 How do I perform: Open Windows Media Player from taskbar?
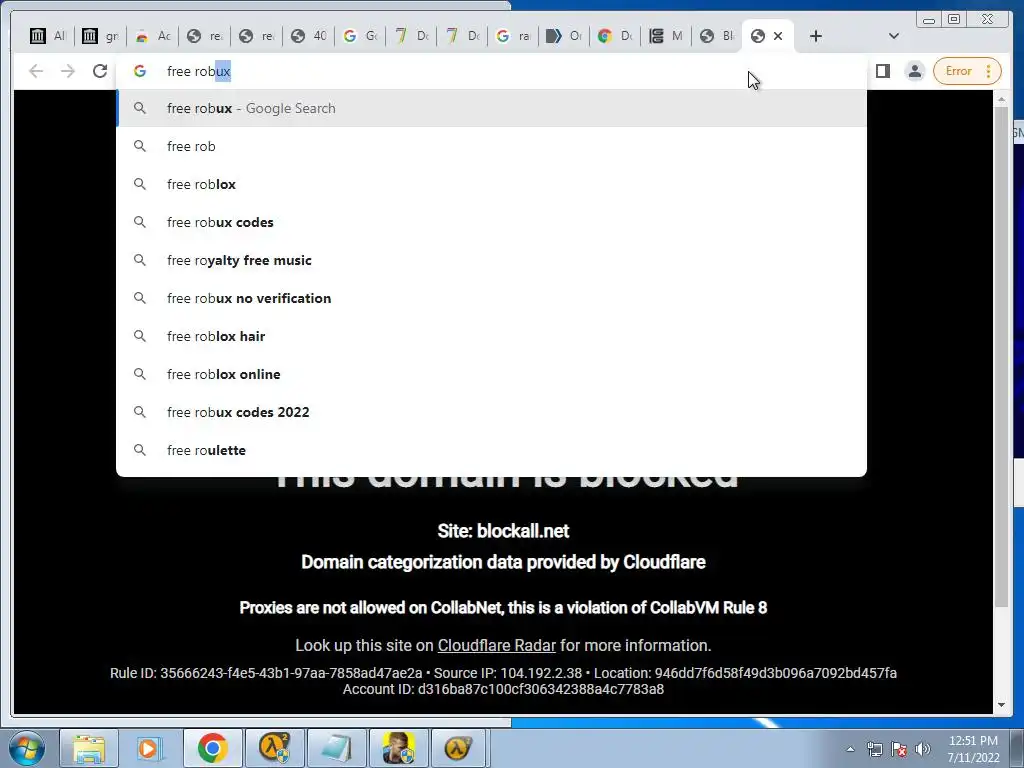coord(150,748)
